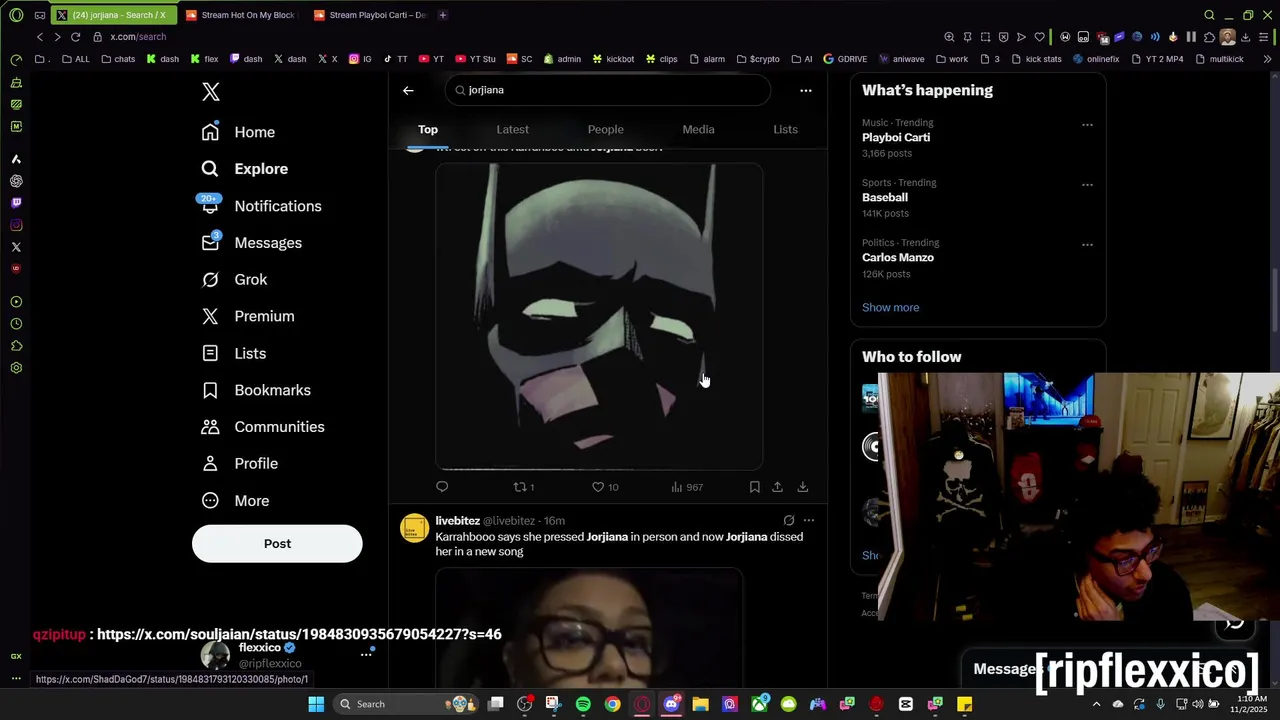The image size is (1280, 720).
Task: Open the More menu in X sidebar
Action: (236, 501)
